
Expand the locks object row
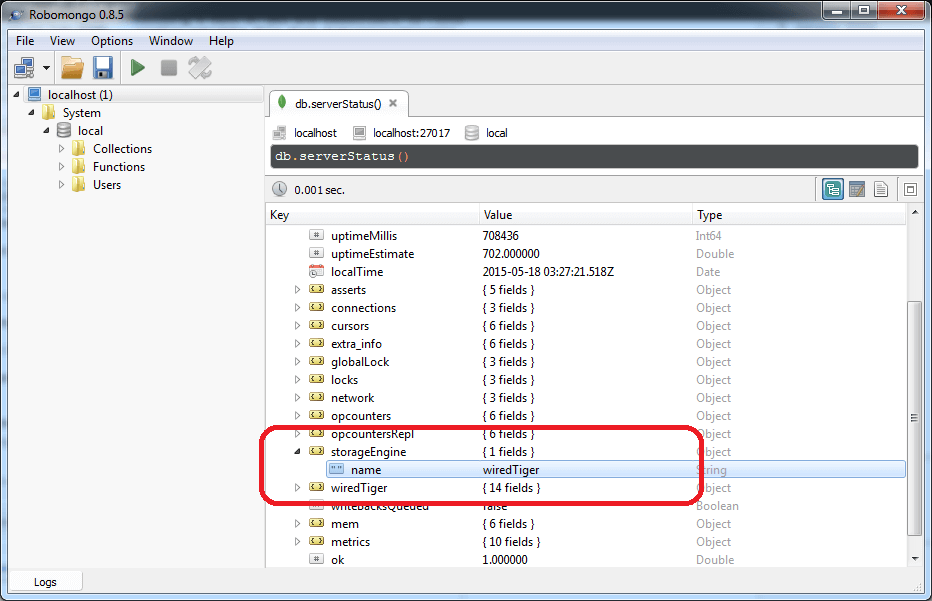(298, 379)
